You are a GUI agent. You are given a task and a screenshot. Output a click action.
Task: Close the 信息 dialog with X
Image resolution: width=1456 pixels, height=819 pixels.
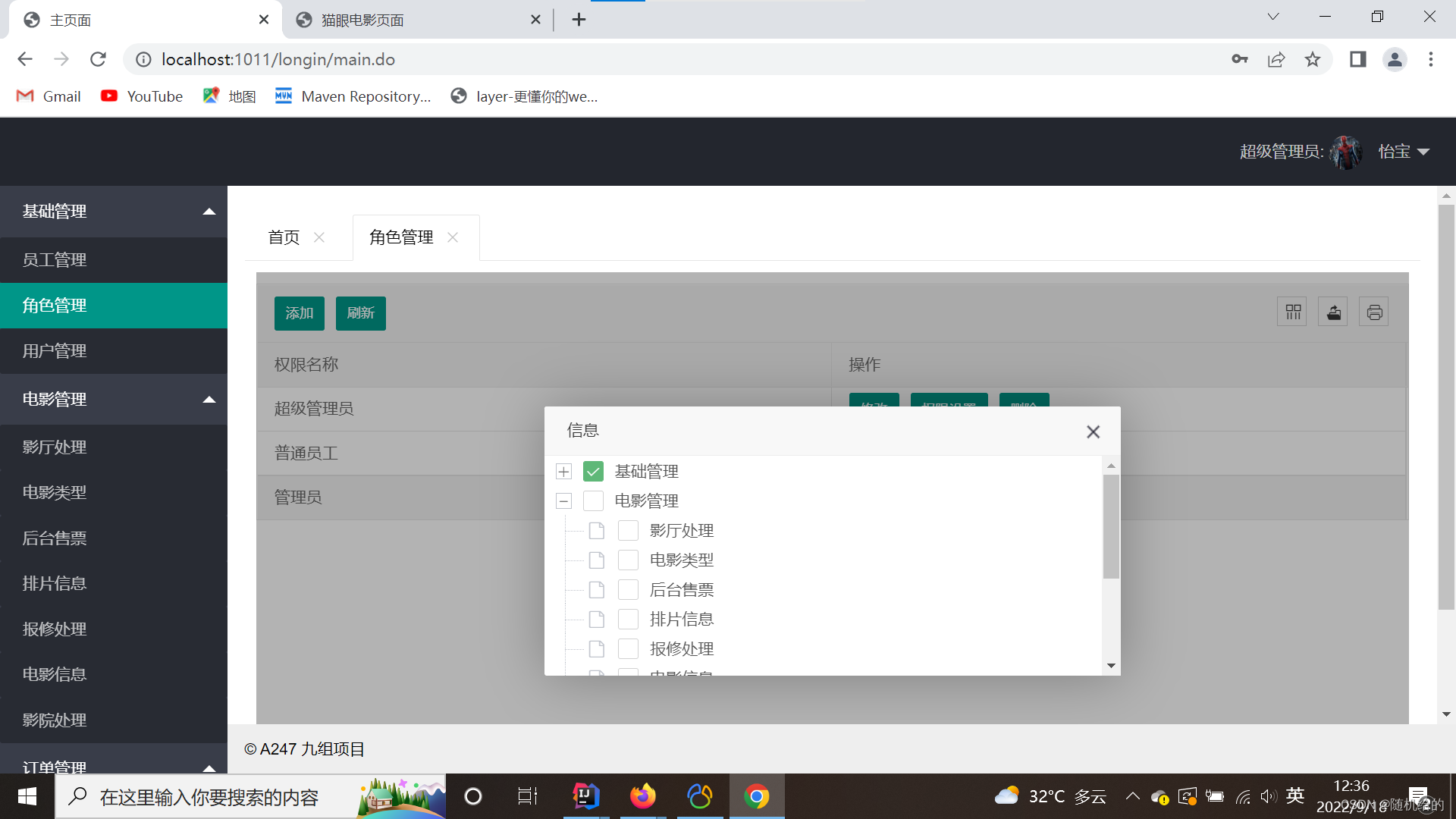pyautogui.click(x=1093, y=431)
